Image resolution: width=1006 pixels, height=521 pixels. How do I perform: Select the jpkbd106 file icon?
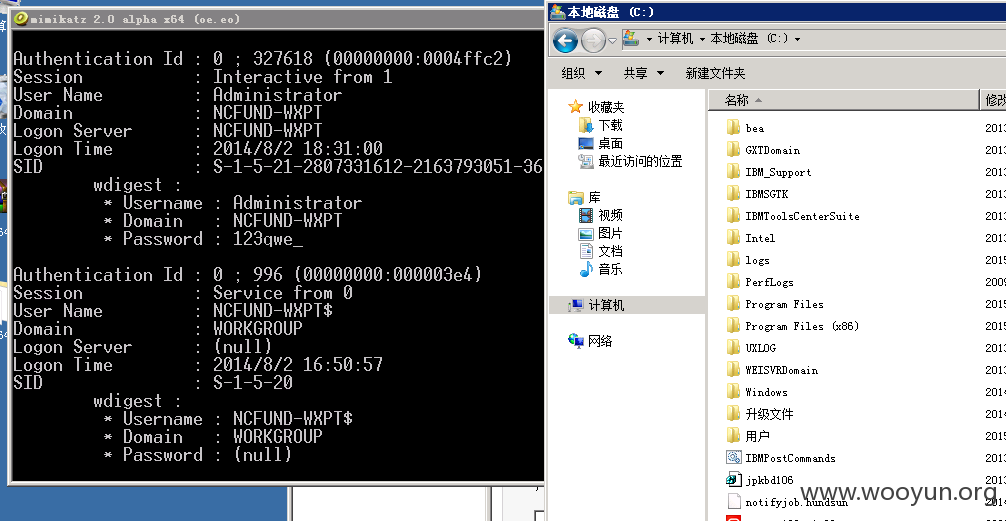[734, 479]
